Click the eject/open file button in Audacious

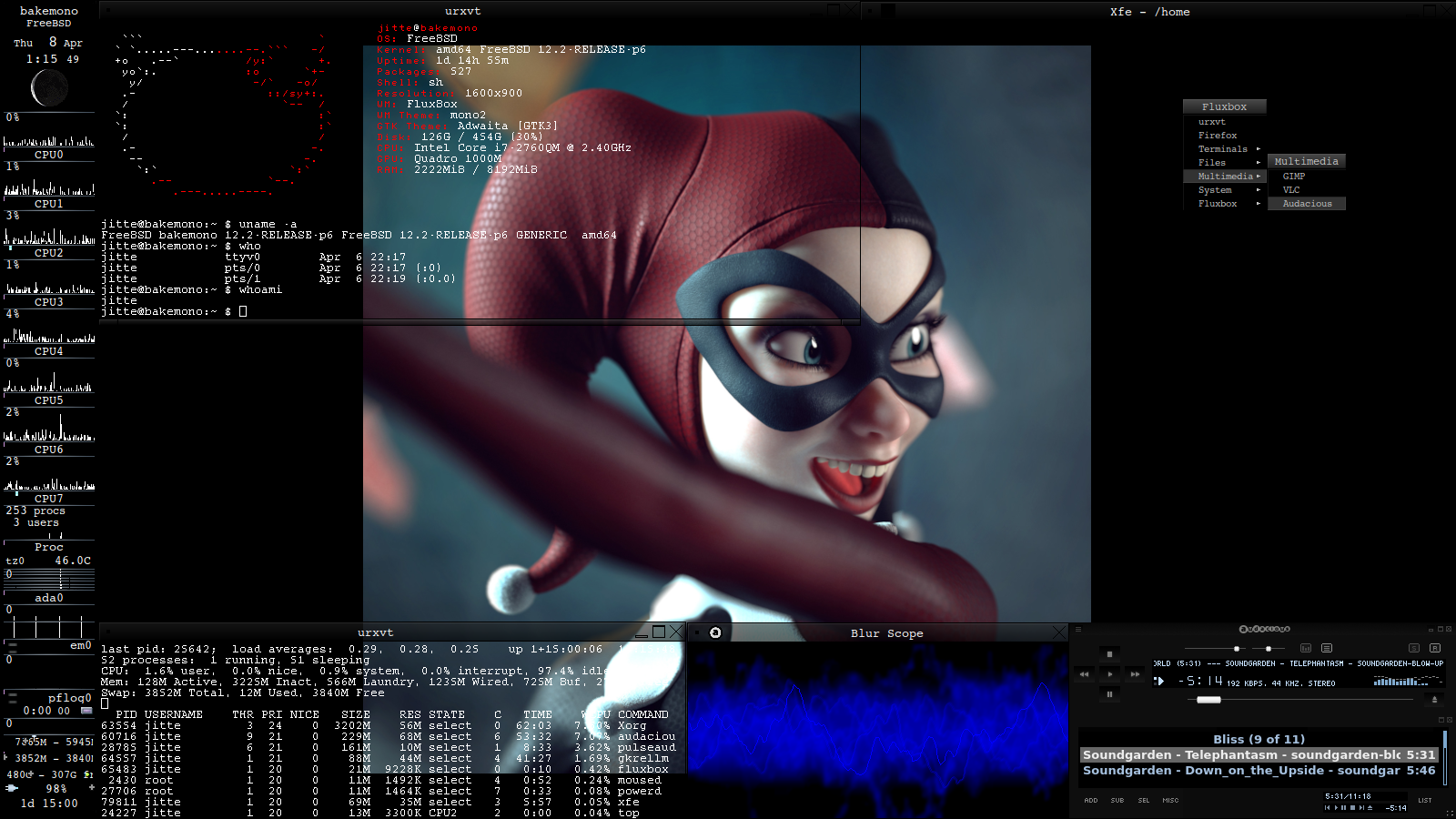pos(1434,700)
